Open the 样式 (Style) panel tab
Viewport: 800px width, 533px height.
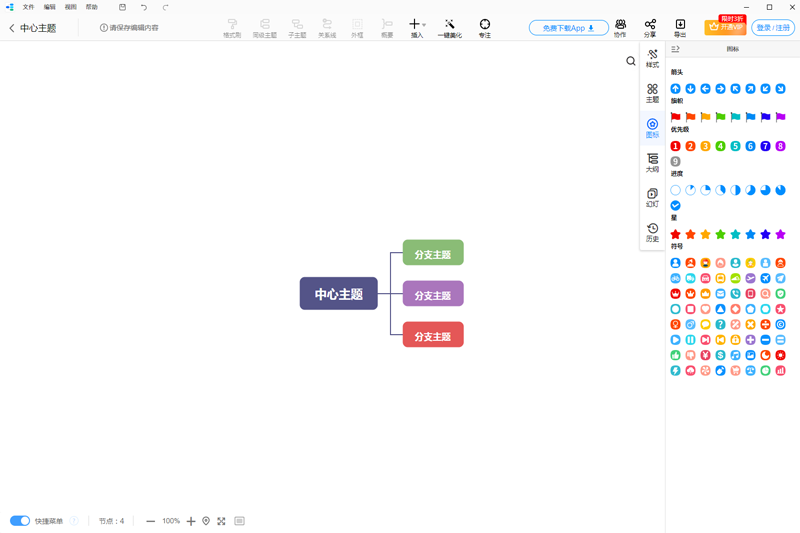coord(652,58)
